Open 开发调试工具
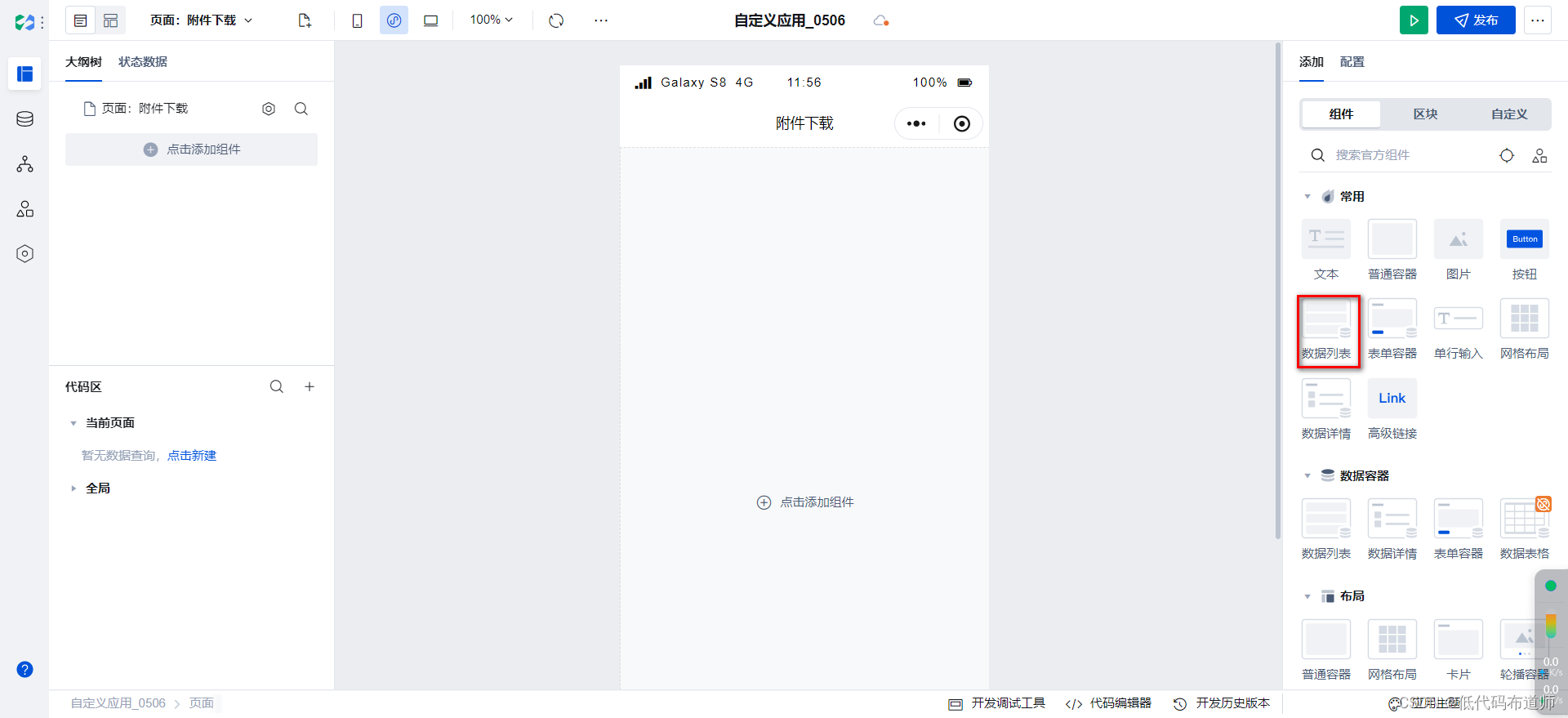1568x718 pixels. (x=996, y=703)
